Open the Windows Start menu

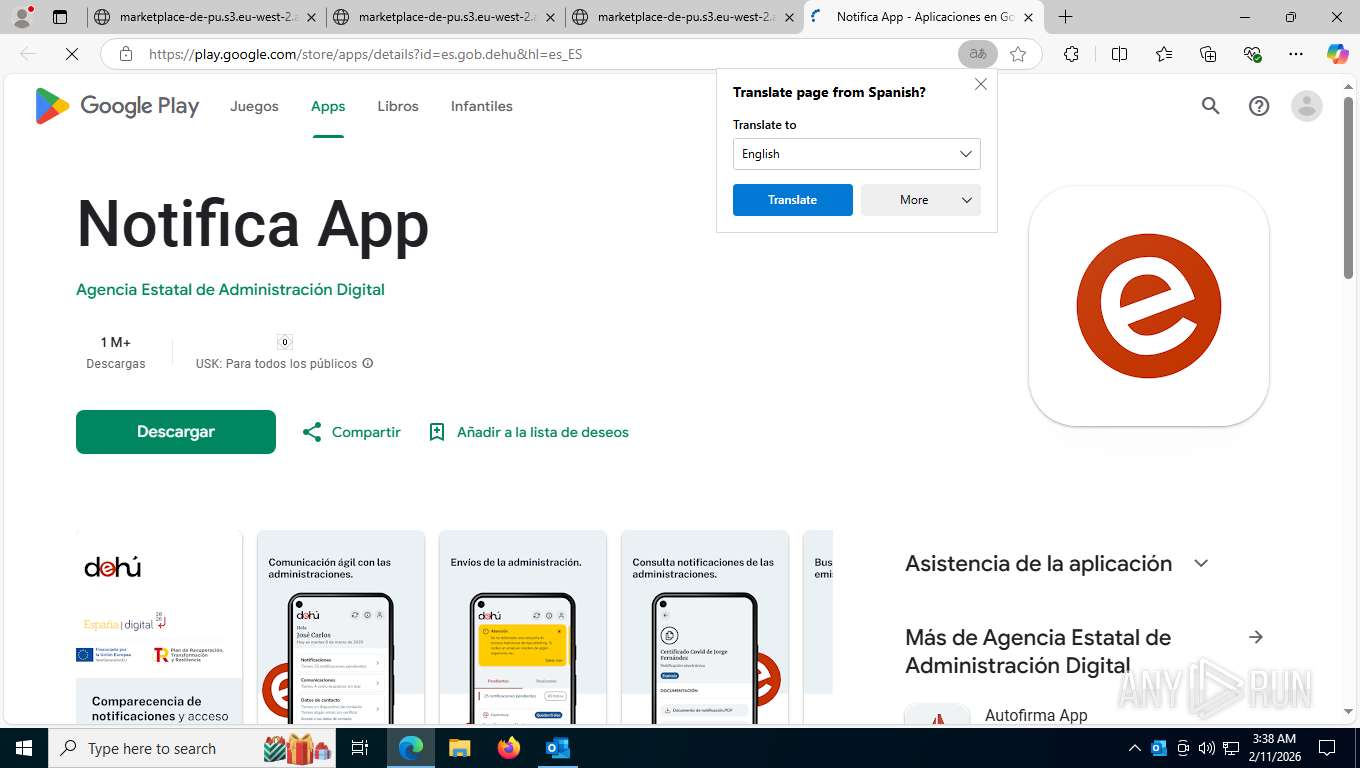[x=23, y=748]
